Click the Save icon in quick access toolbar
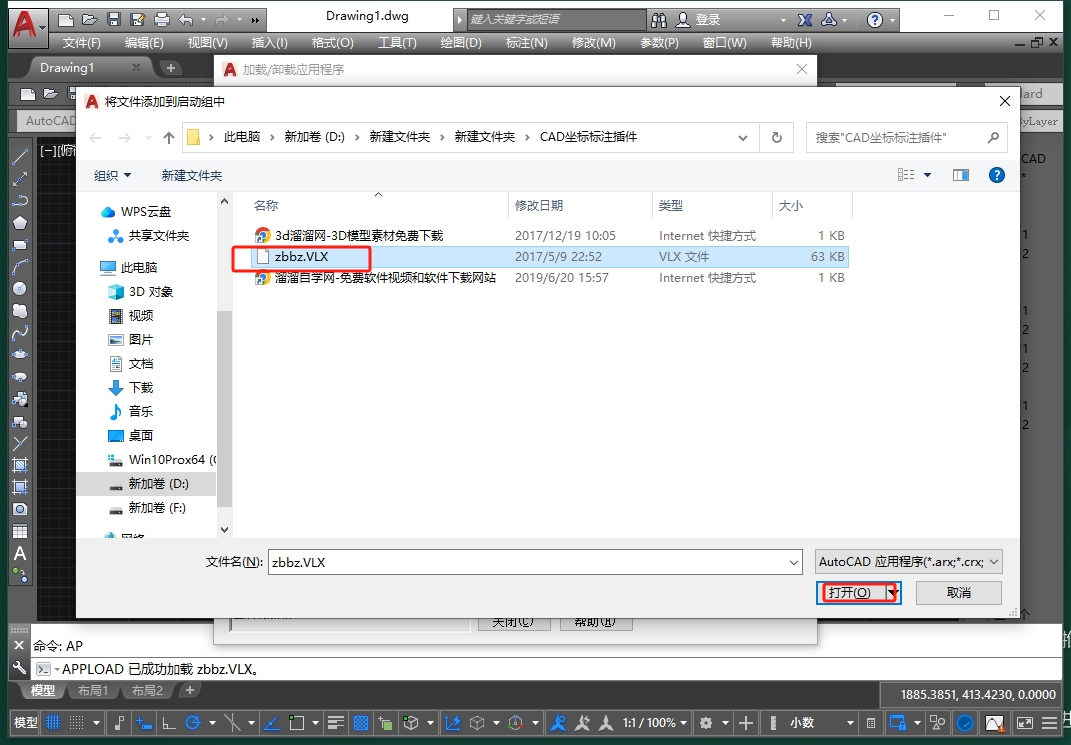 point(113,20)
